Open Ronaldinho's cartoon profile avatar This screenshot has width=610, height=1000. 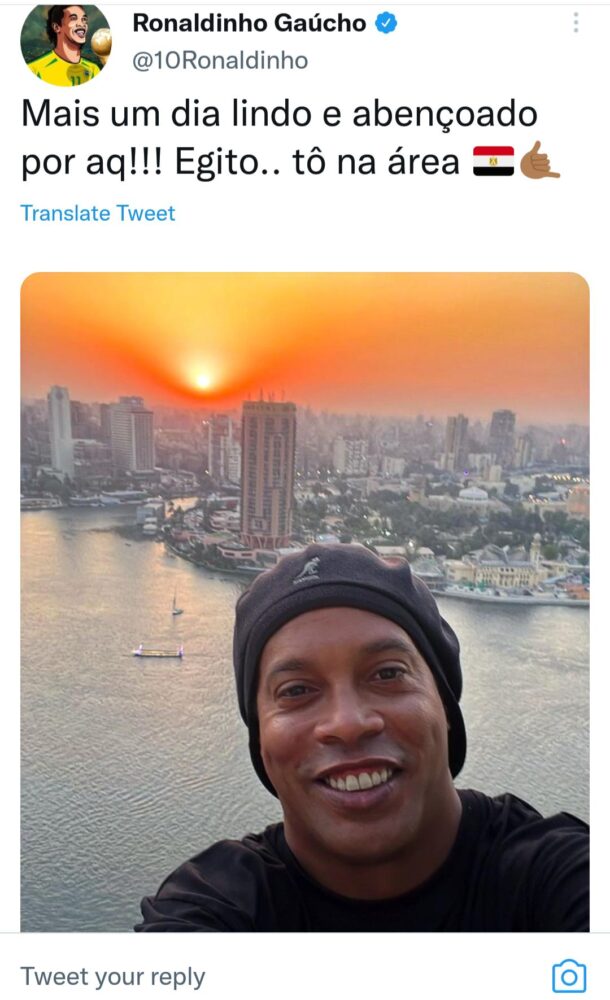[66, 44]
